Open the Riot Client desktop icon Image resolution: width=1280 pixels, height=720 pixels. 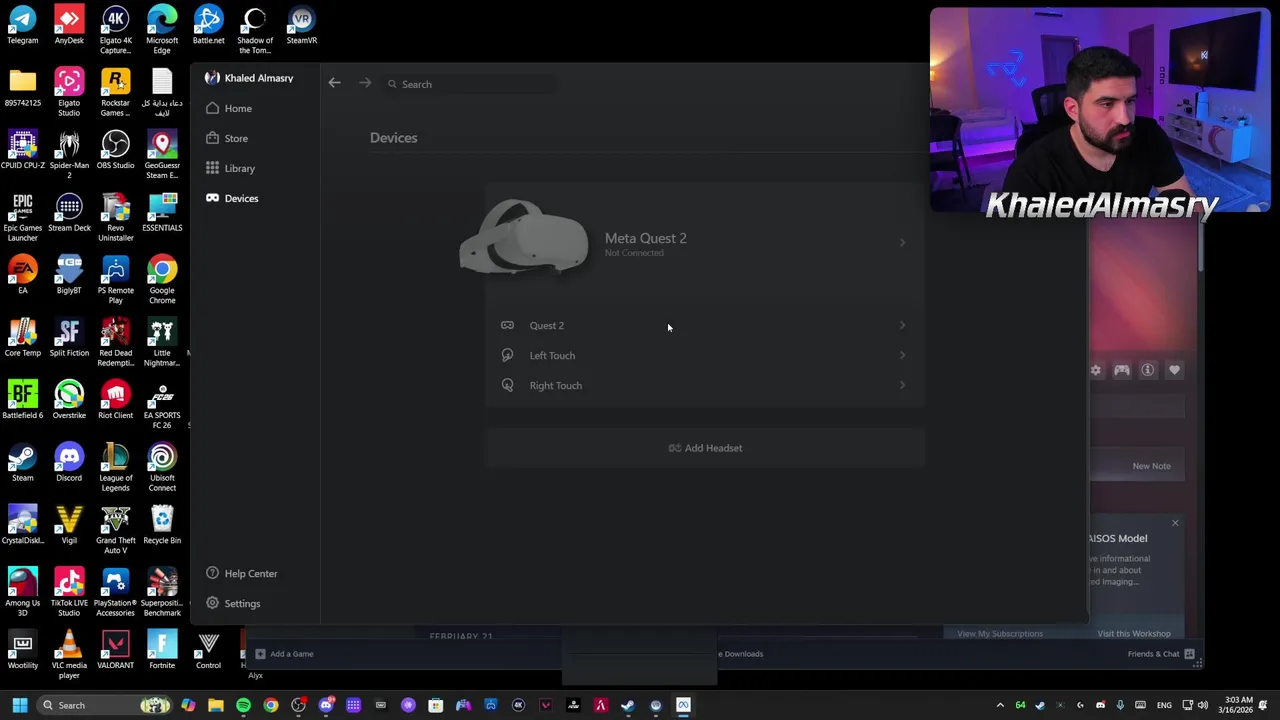[x=115, y=401]
